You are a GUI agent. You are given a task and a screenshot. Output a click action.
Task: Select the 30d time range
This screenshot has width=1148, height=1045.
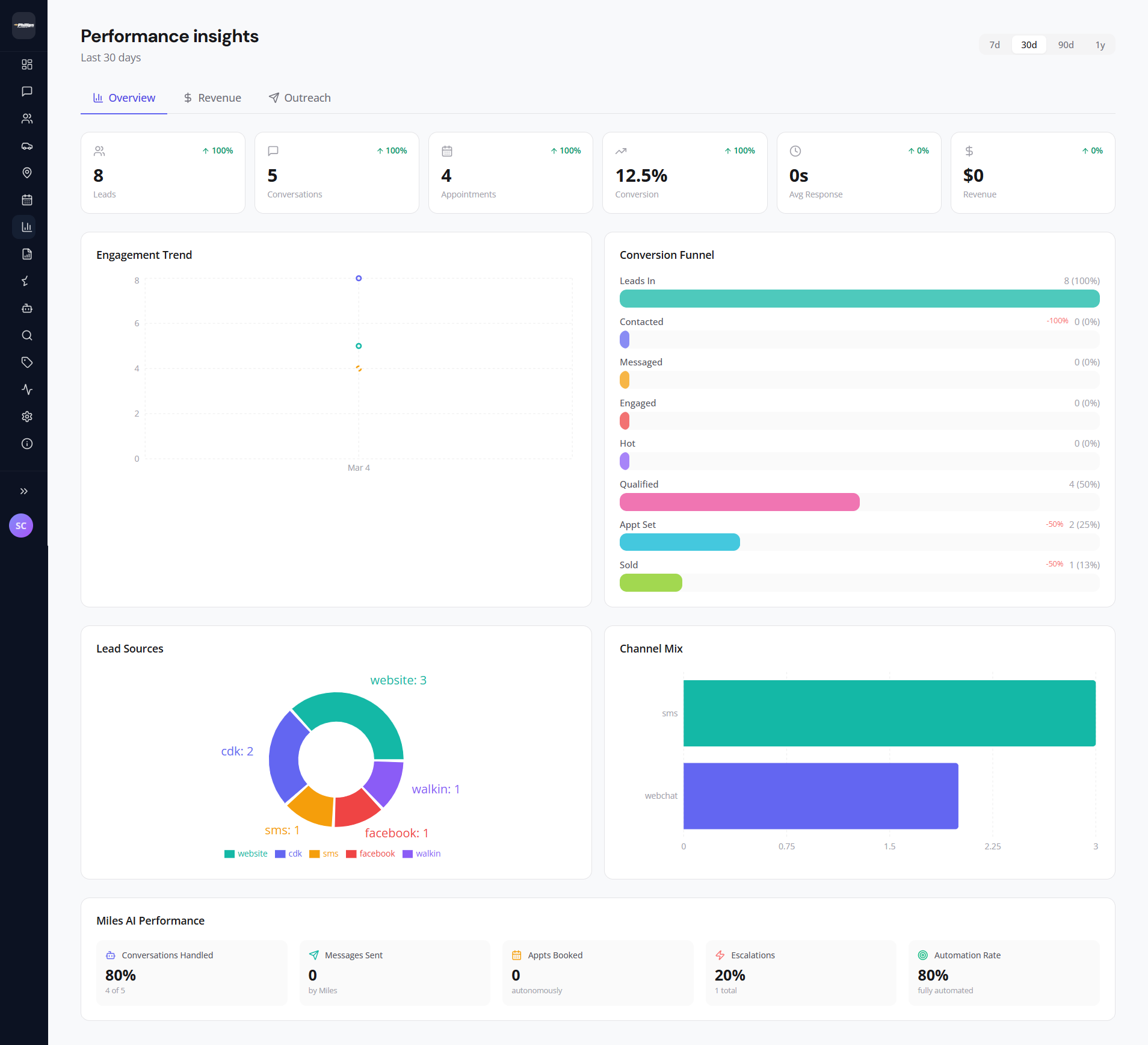(1029, 45)
